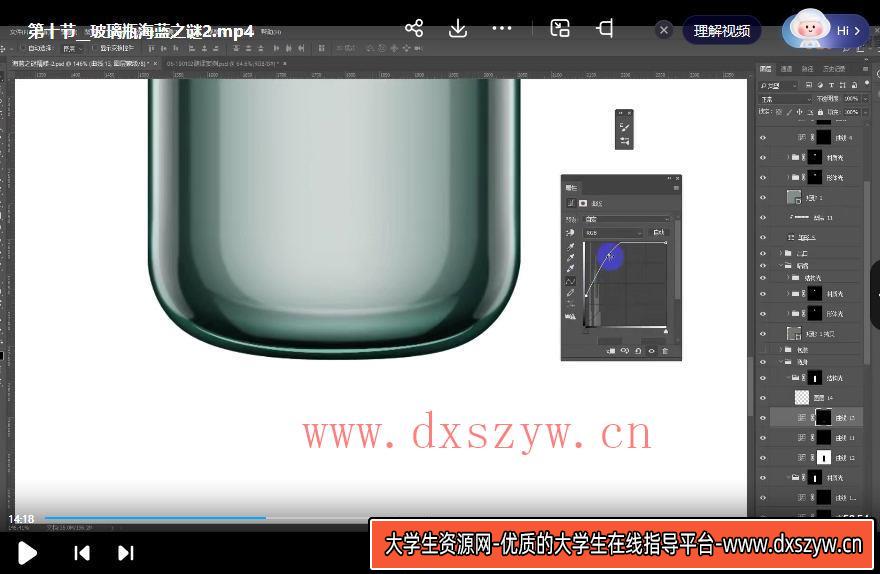This screenshot has width=880, height=574.
Task: Toggle the 显示变换控件 checkbox
Action: click(95, 49)
